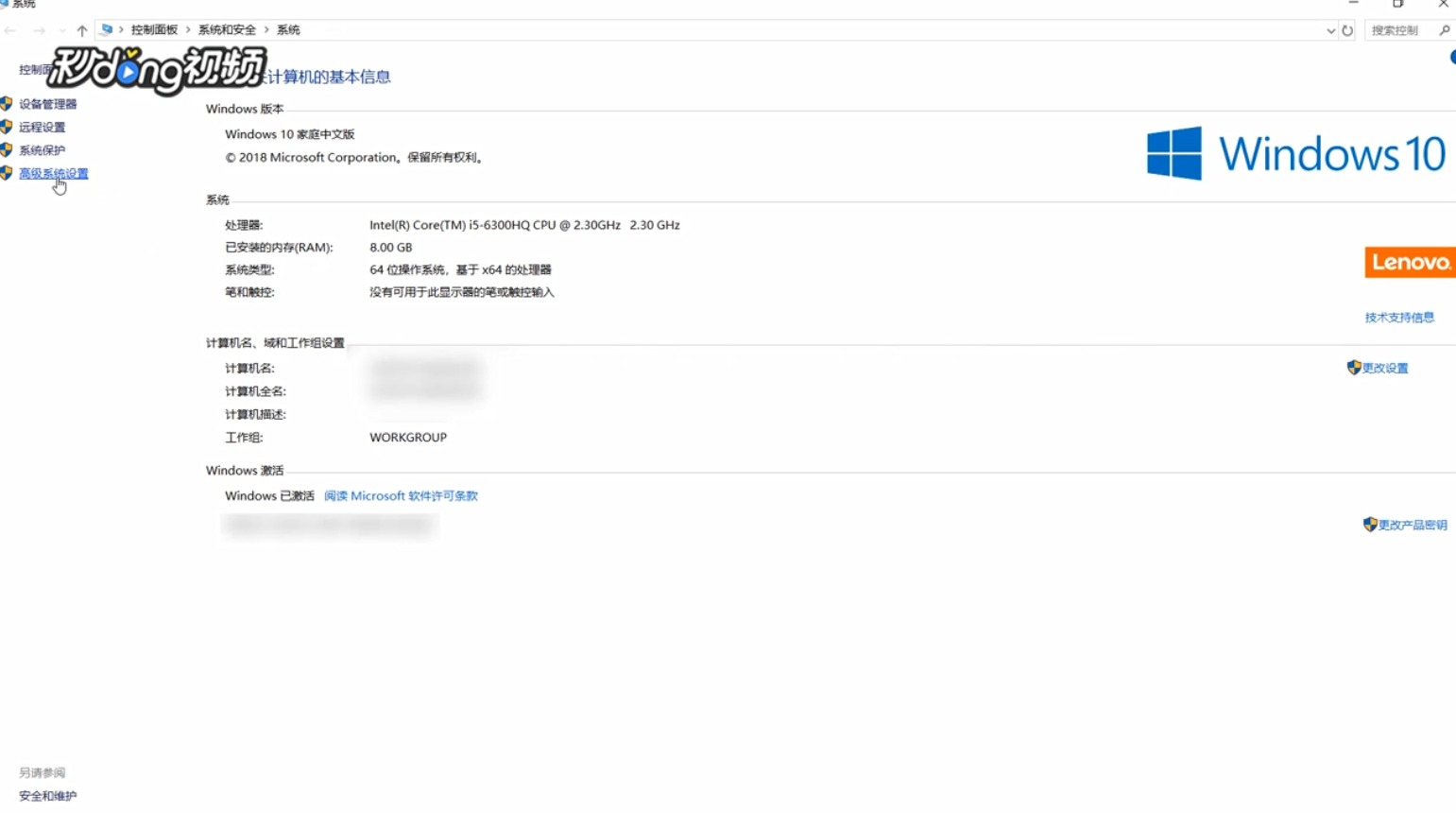Click 没有可用于此显示器的笔或触控输入 text
This screenshot has height=813, width=1456.
[x=462, y=293]
